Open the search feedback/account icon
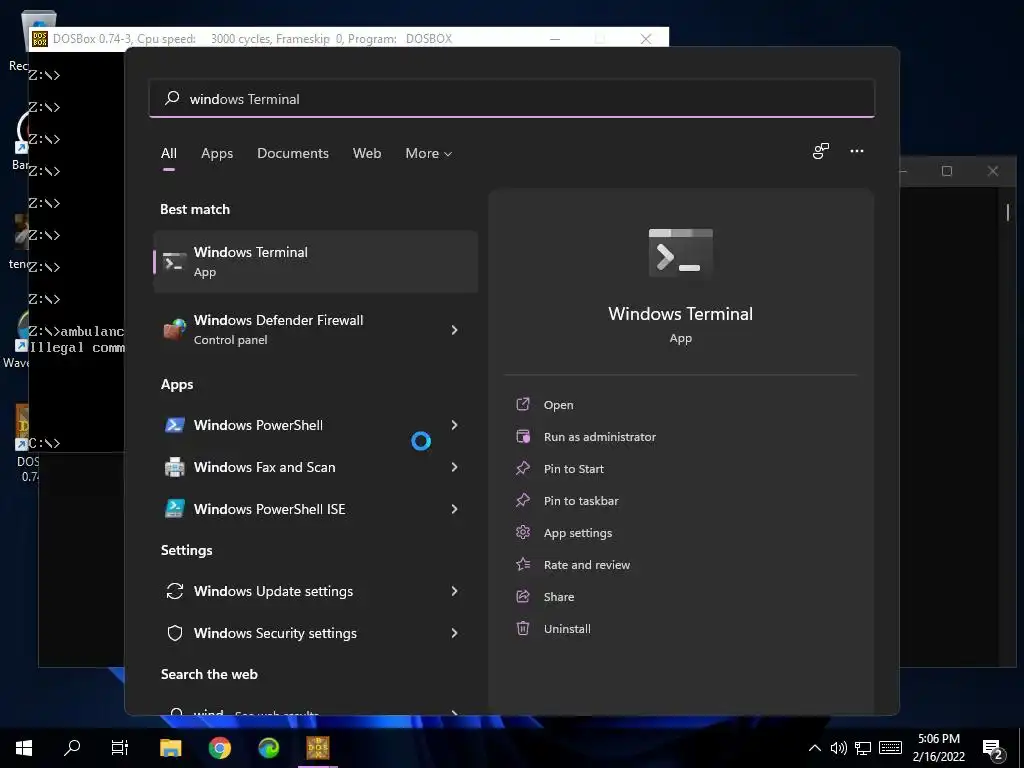The image size is (1024, 768). coord(821,151)
